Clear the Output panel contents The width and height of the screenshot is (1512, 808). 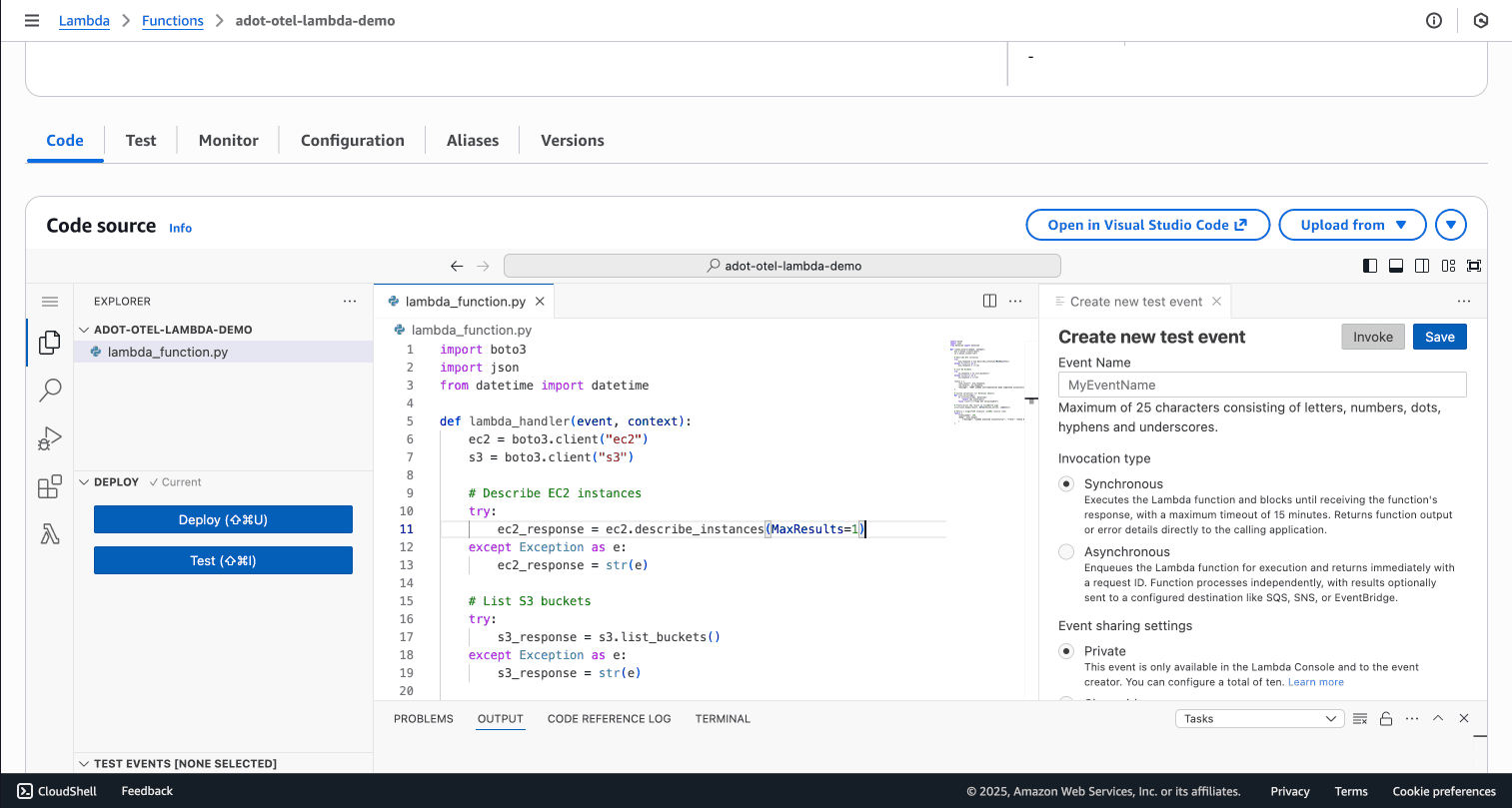1359,718
